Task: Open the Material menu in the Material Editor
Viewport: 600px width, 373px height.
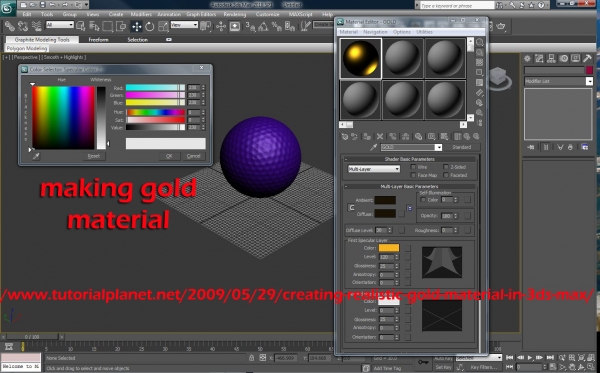Action: 349,32
